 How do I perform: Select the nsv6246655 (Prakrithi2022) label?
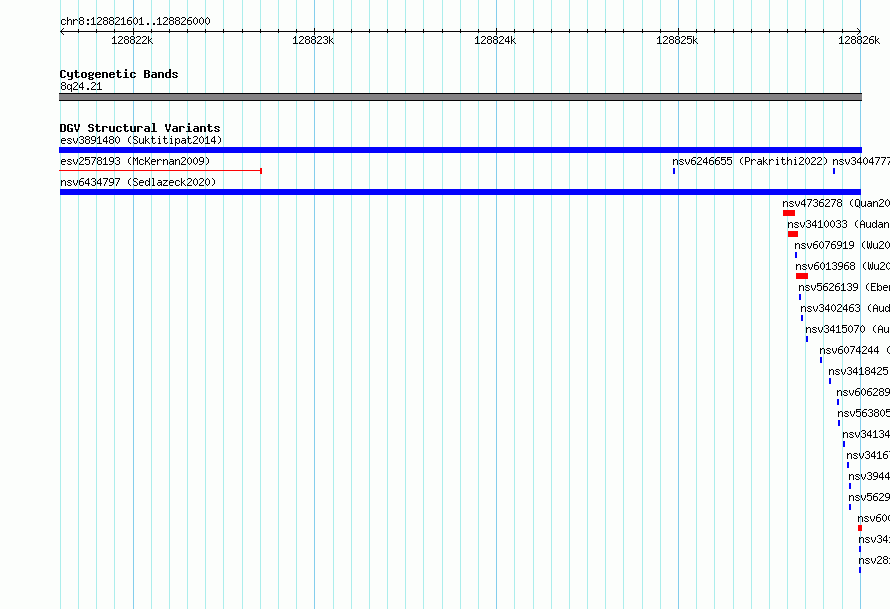(750, 161)
